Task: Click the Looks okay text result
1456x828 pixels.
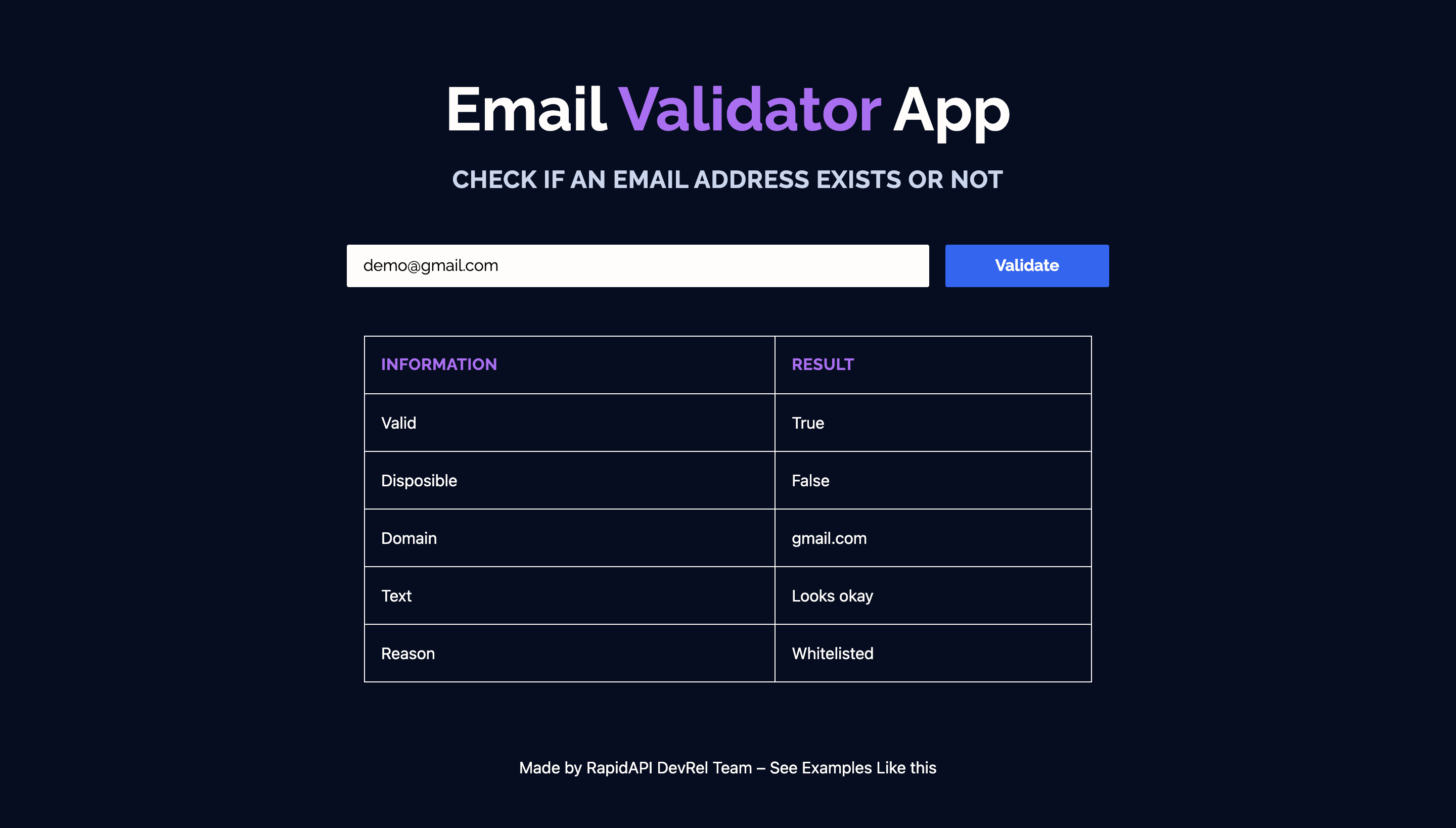Action: [x=832, y=596]
